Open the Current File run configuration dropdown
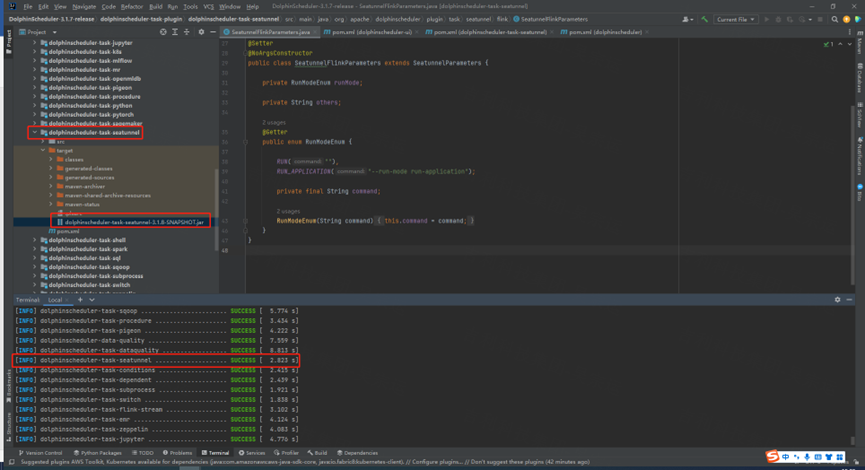Image resolution: width=865 pixels, height=470 pixels. click(x=736, y=19)
